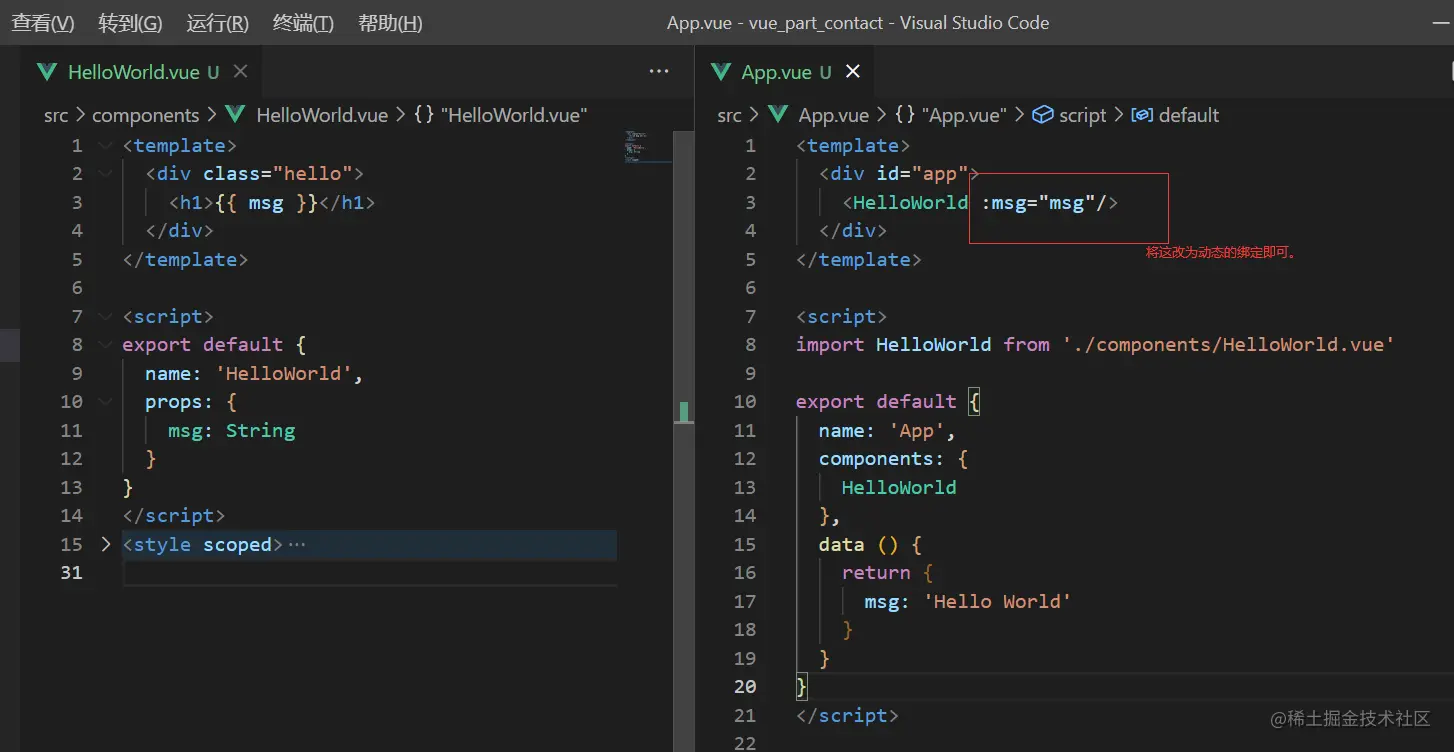Click div id="app" on App.vue line 2
Viewport: 1454px width, 752px height.
tap(899, 174)
